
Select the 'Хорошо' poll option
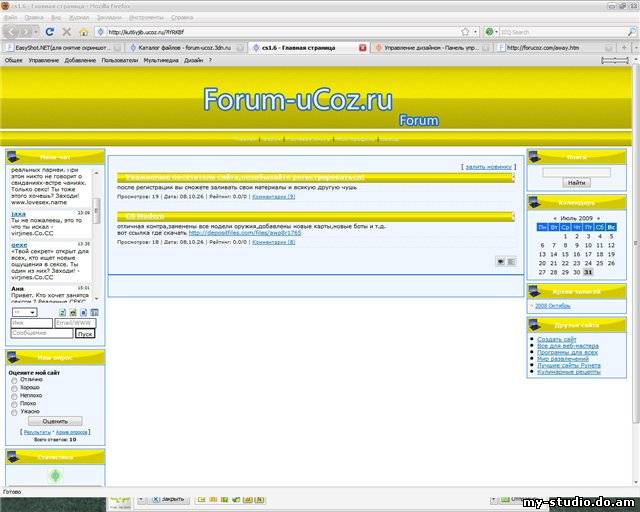14,388
